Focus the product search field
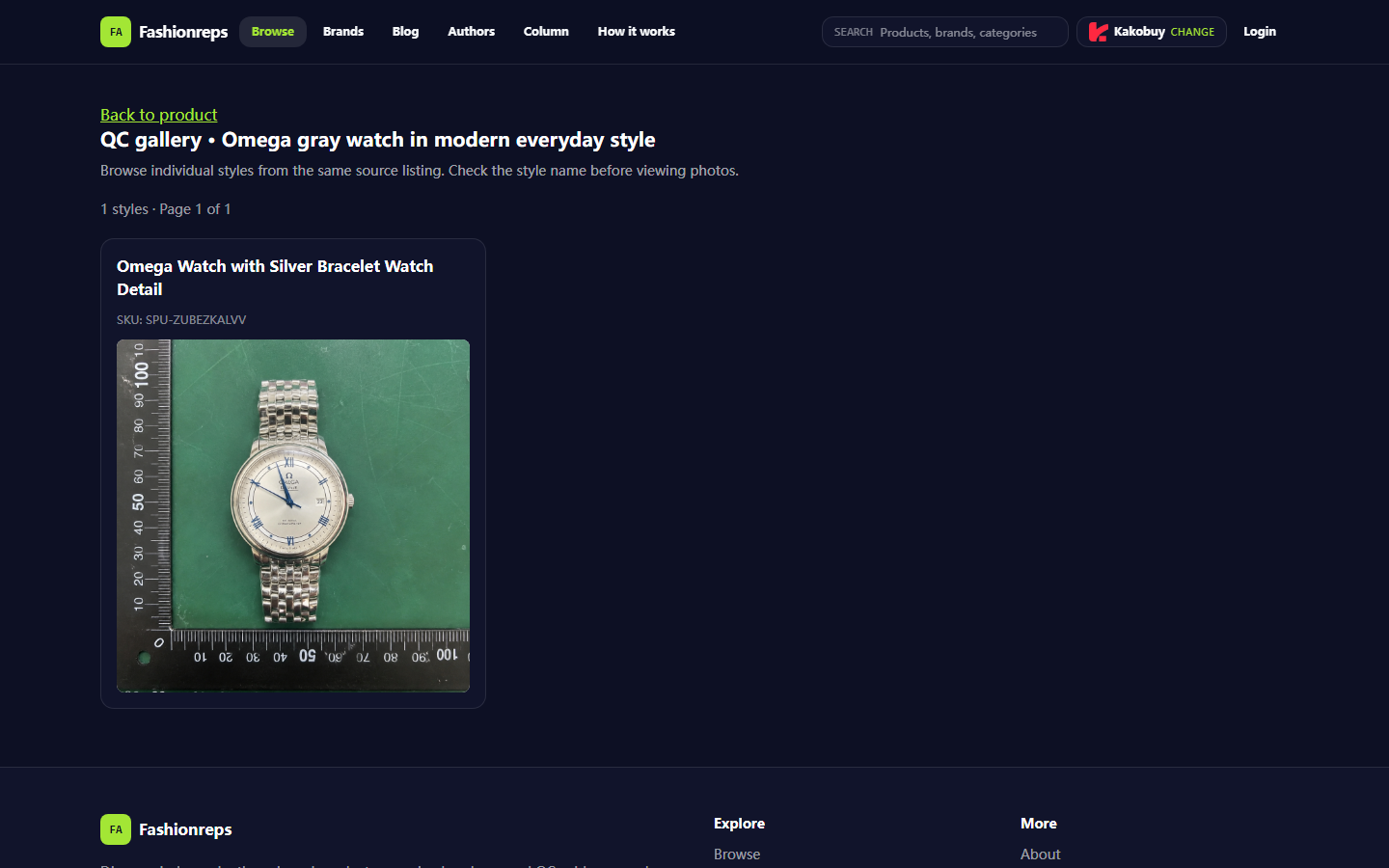Image resolution: width=1389 pixels, height=868 pixels. (945, 32)
